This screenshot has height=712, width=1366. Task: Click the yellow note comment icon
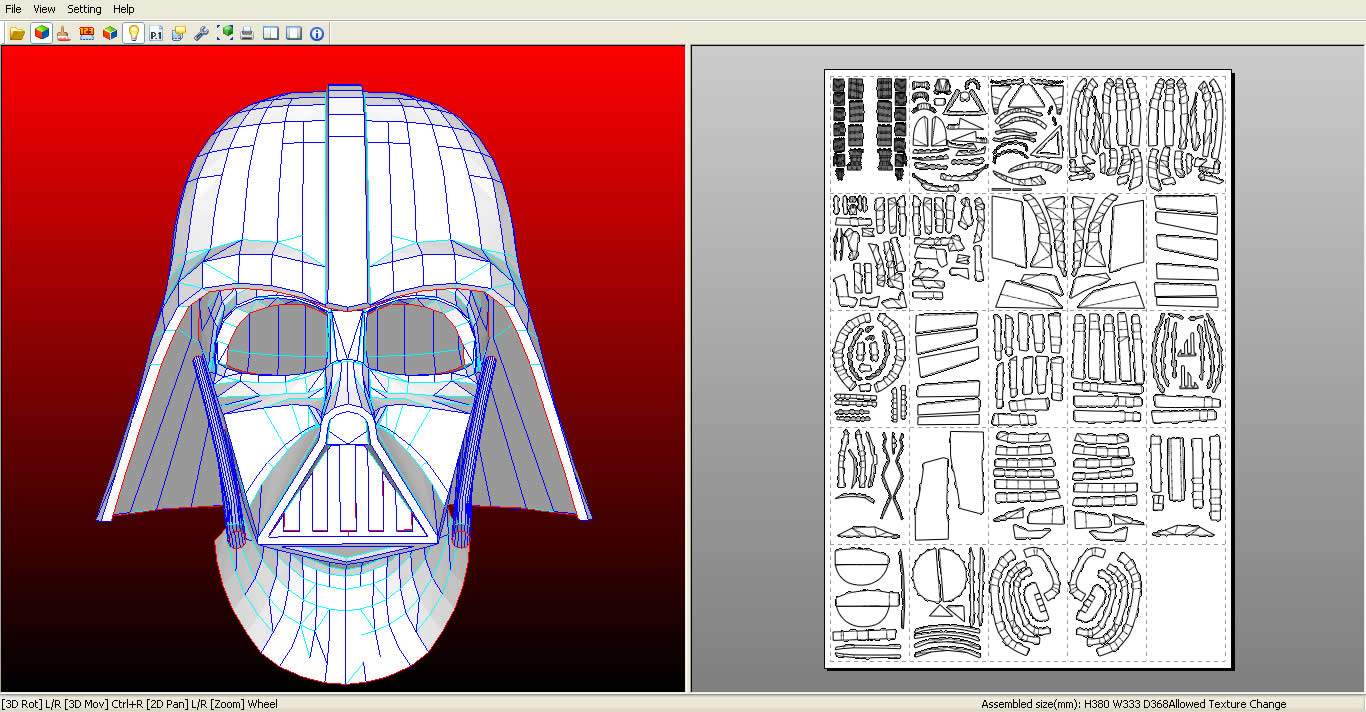(179, 33)
